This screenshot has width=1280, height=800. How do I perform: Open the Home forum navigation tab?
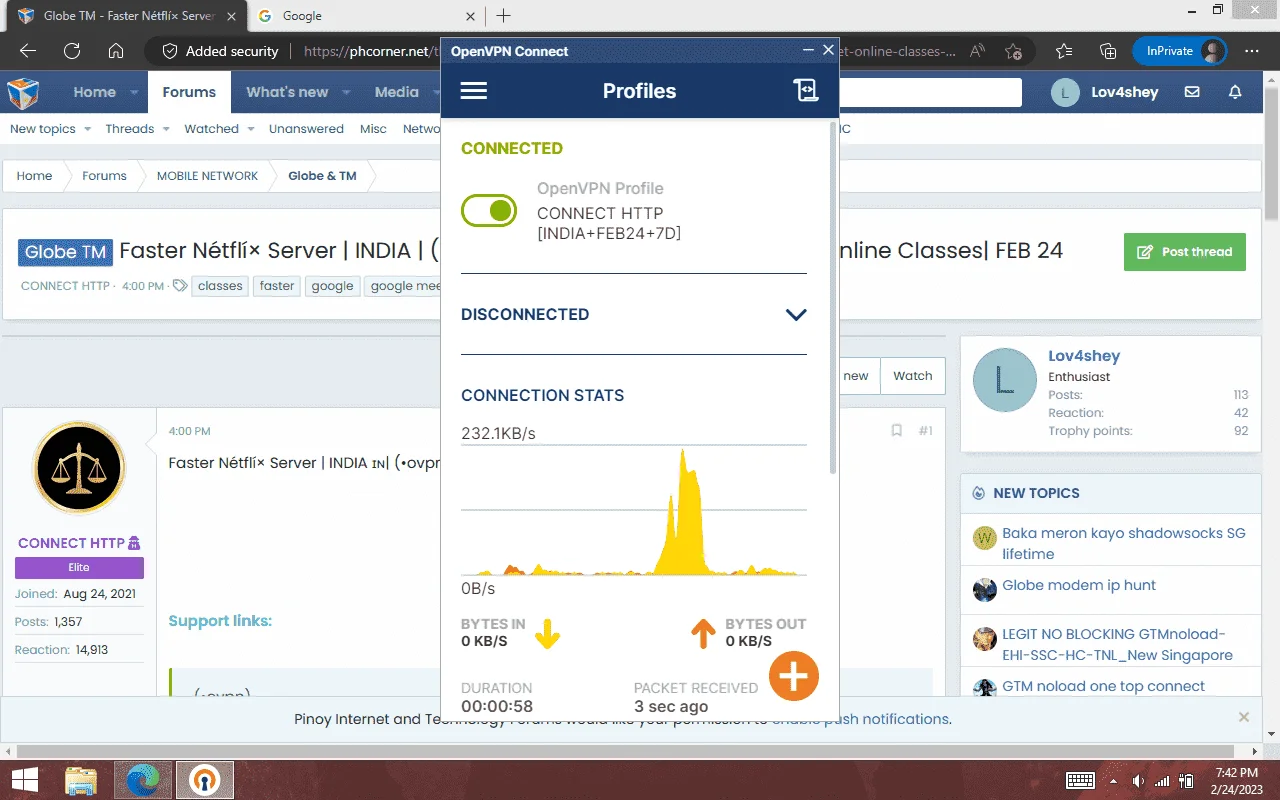95,92
